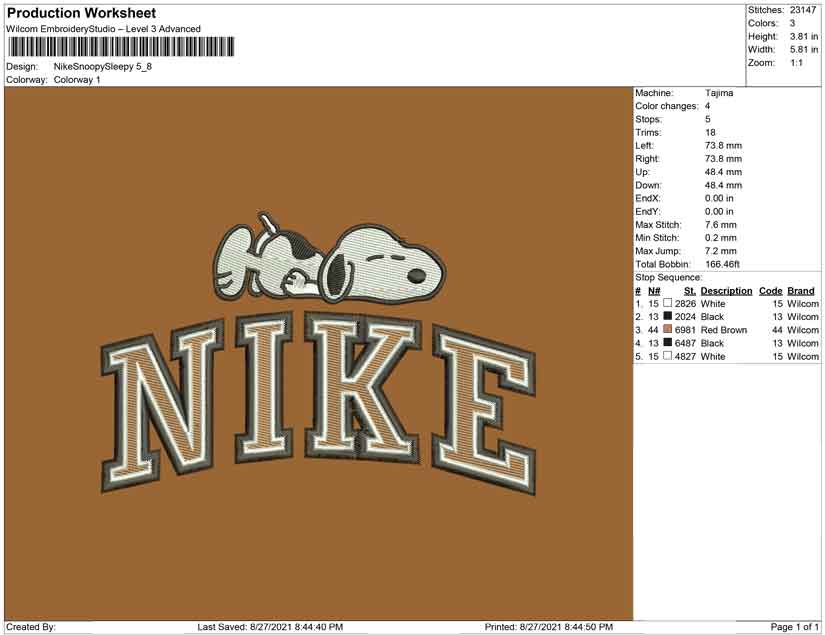Select the Colorway 1 value
Viewport: 825px width, 635px height.
click(x=77, y=80)
